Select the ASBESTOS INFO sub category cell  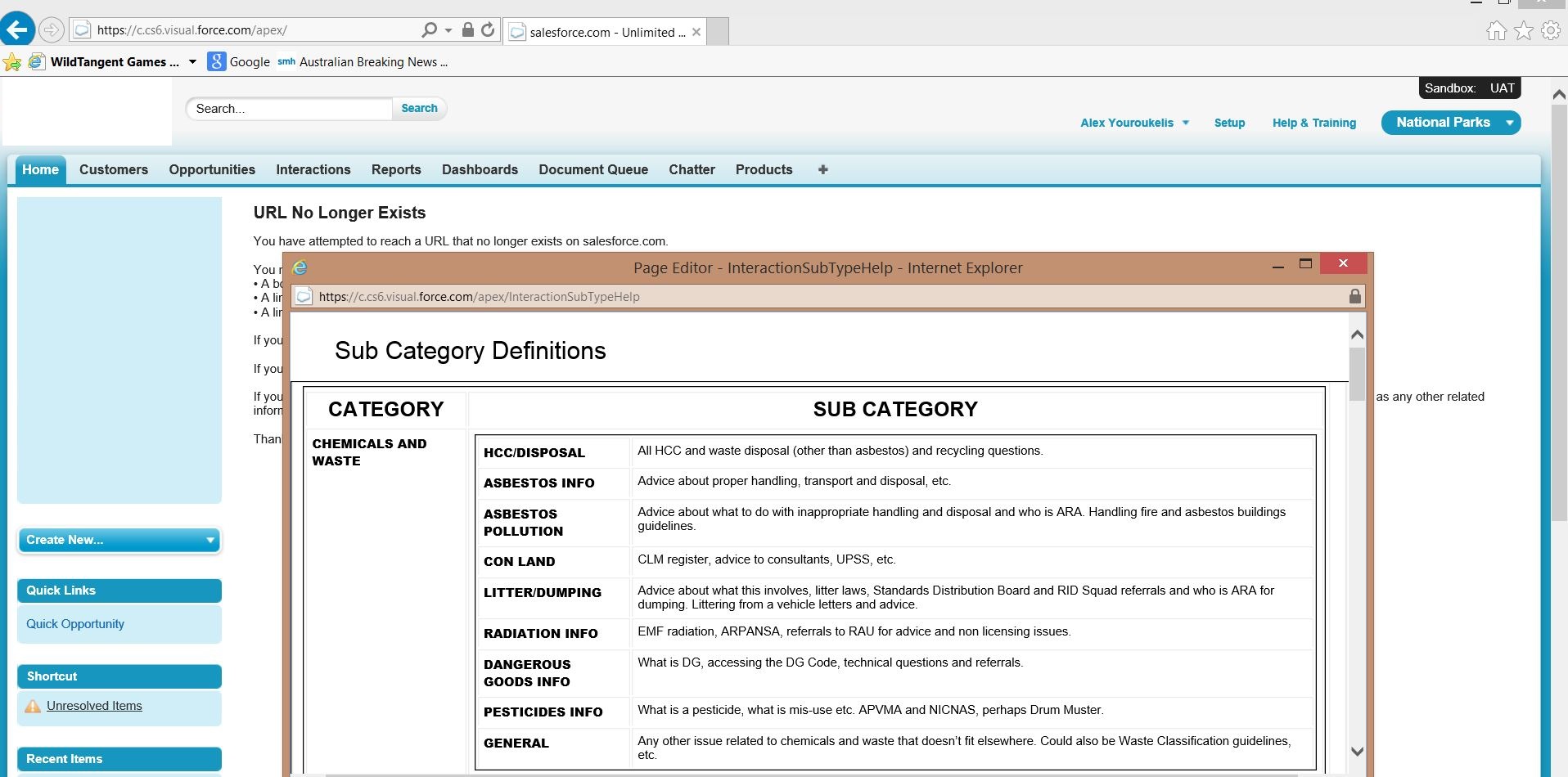point(553,483)
